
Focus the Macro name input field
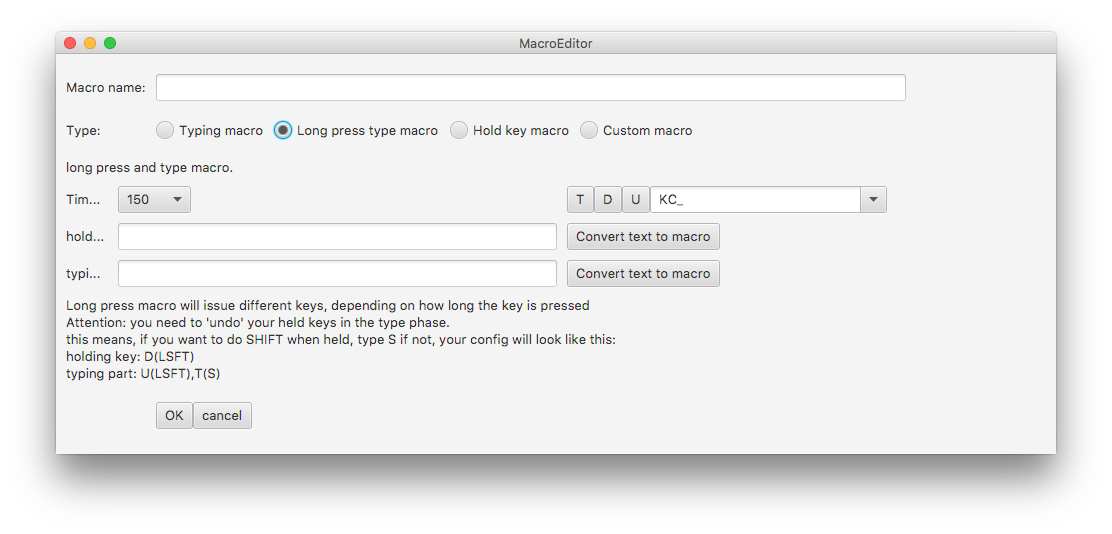tap(530, 88)
